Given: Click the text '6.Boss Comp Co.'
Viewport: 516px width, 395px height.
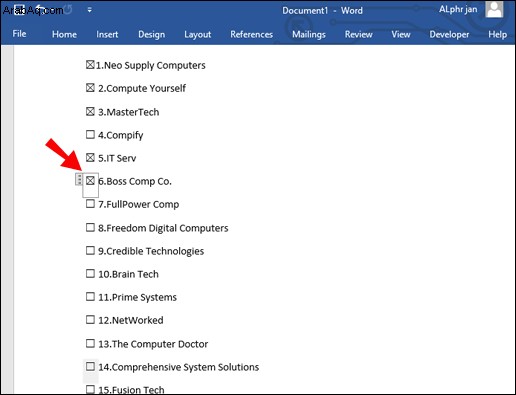Looking at the screenshot, I should (x=135, y=181).
